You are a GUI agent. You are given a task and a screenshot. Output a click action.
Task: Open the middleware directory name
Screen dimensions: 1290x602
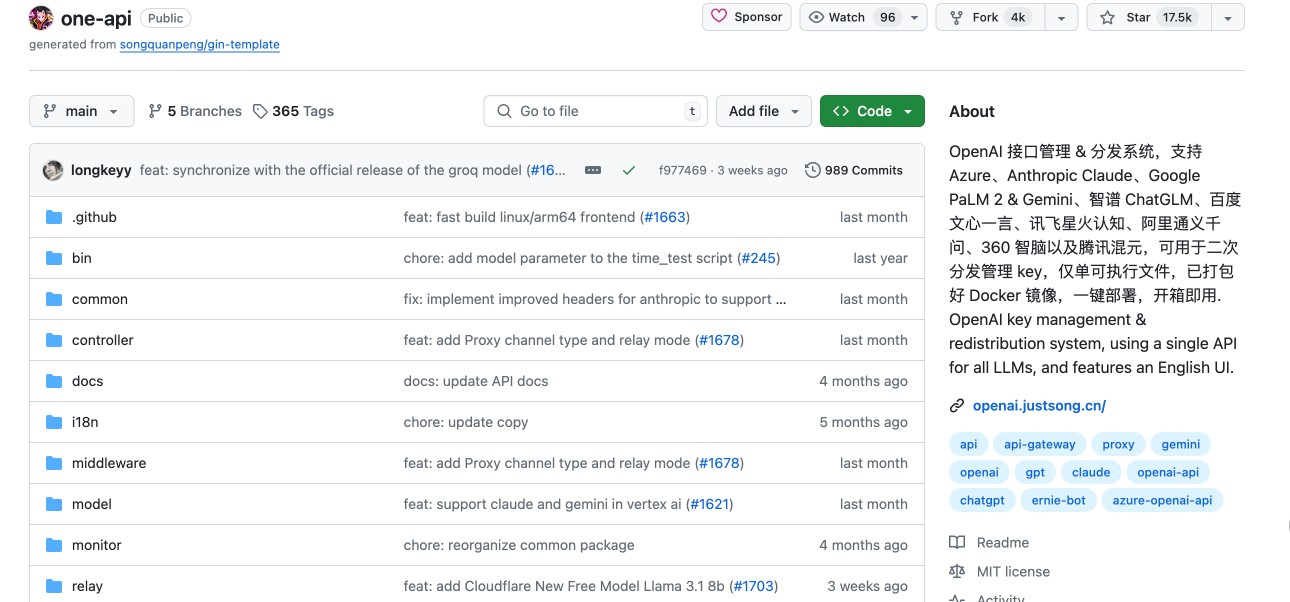109,463
